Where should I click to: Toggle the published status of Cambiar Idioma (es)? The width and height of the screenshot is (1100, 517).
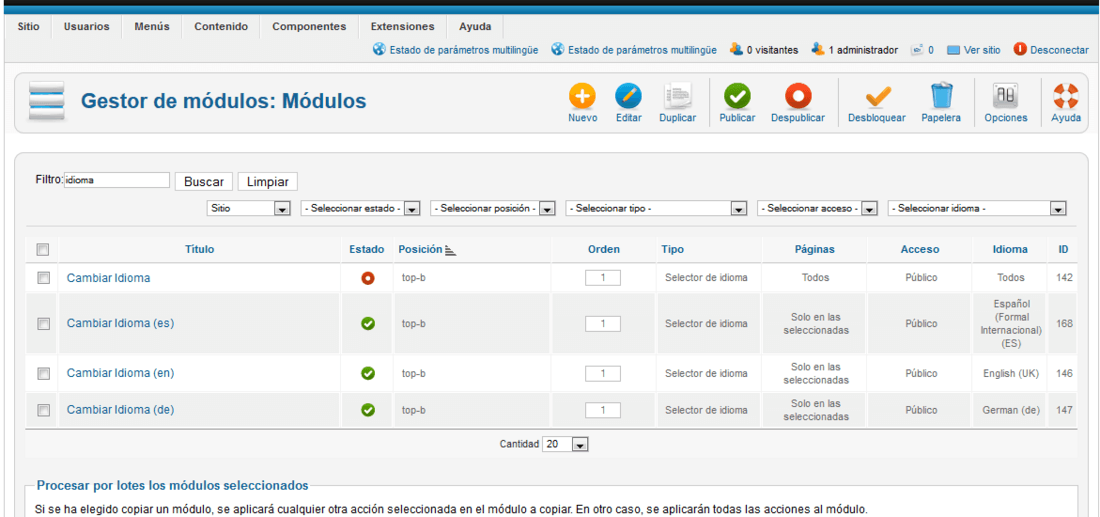(x=368, y=323)
